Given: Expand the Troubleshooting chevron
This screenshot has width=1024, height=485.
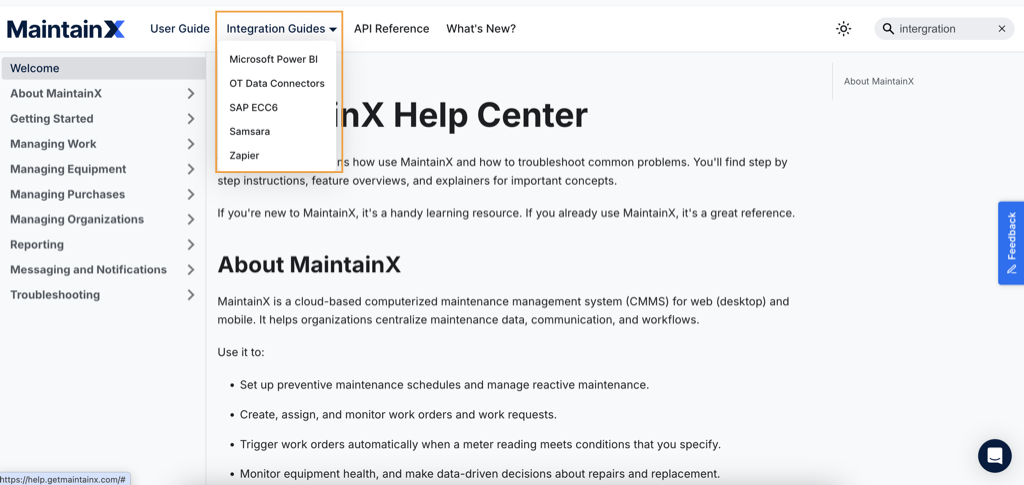Looking at the screenshot, I should pyautogui.click(x=191, y=295).
